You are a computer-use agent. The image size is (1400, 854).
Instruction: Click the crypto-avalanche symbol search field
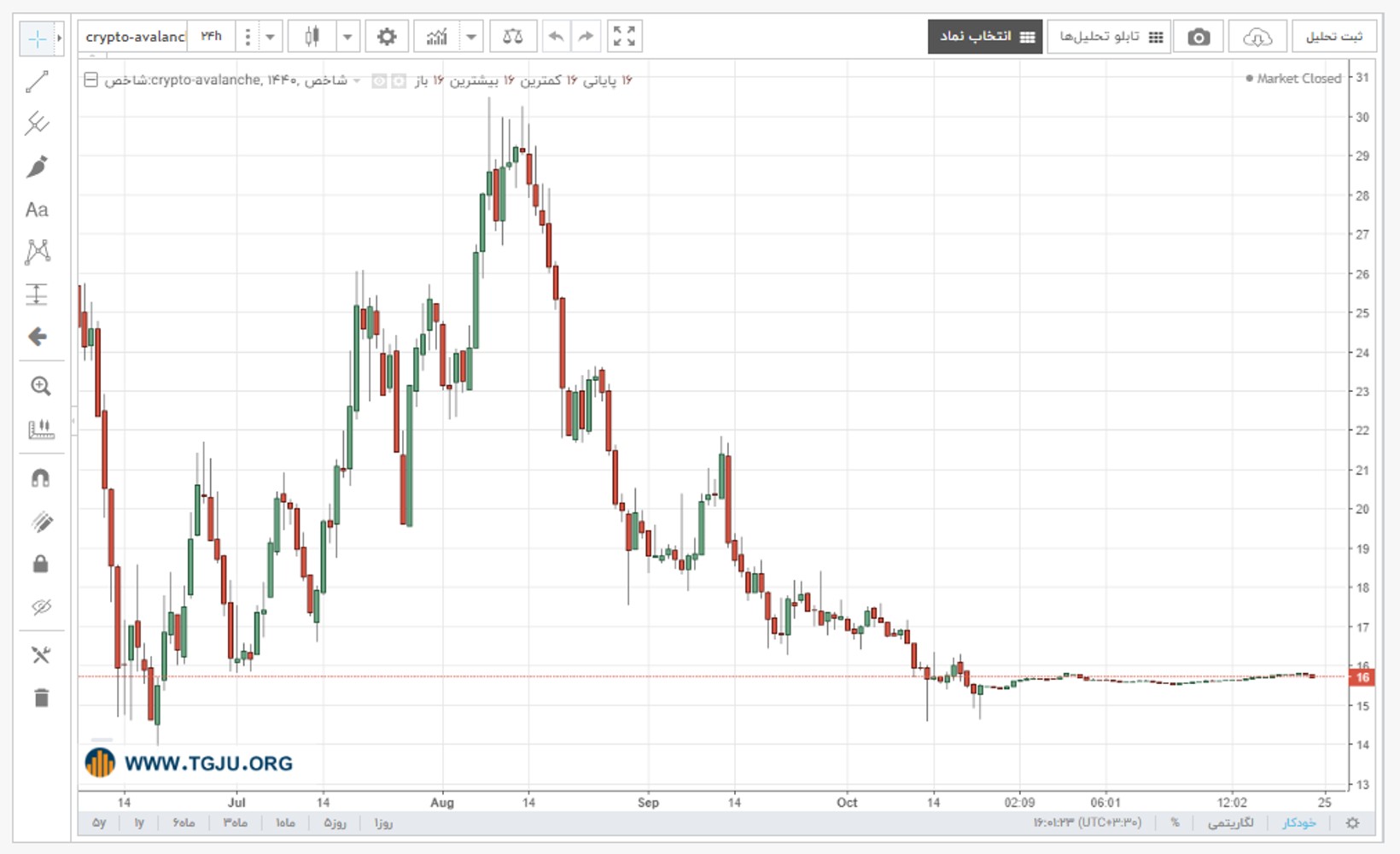134,37
